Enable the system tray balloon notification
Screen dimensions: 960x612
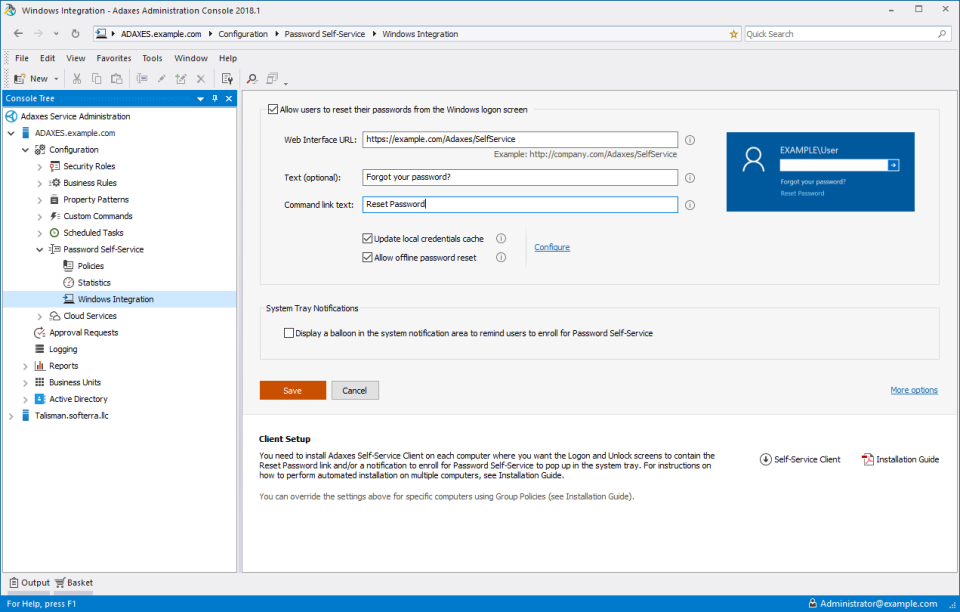point(289,333)
